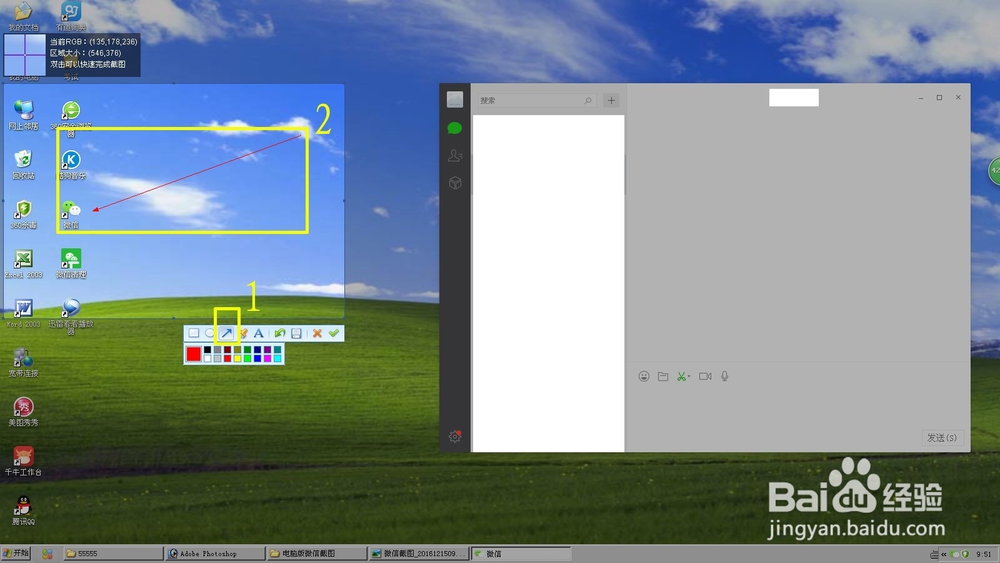Pick cyan color swatch
Image resolution: width=1000 pixels, height=563 pixels.
277,358
